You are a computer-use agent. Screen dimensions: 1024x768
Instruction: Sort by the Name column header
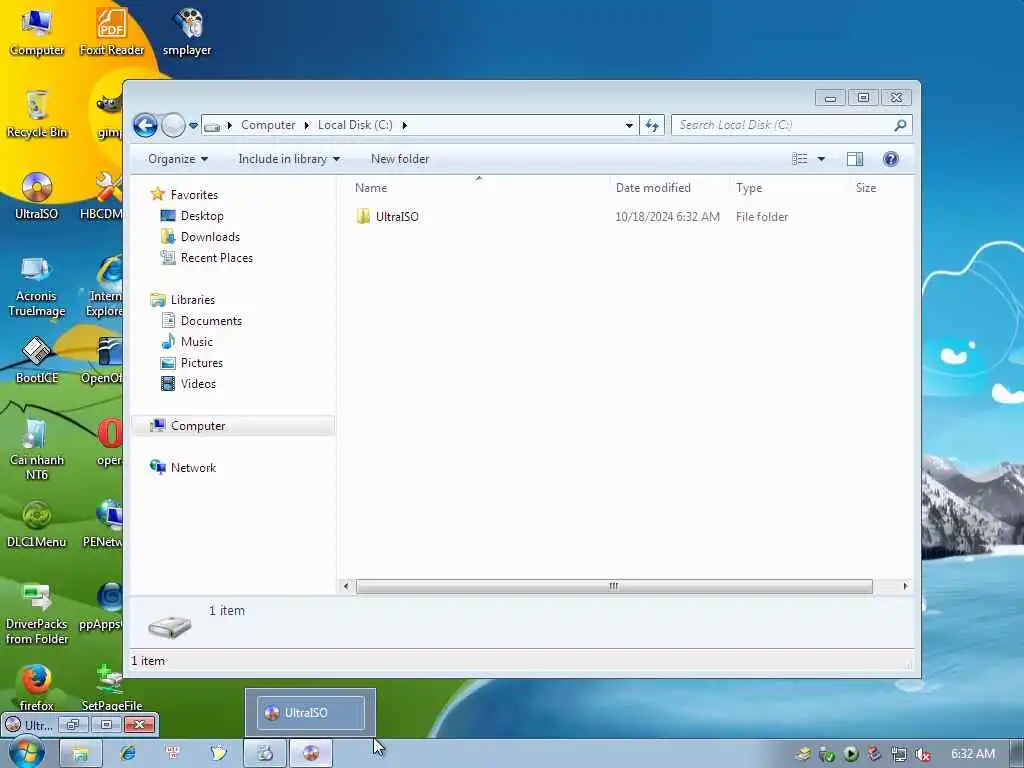point(371,188)
